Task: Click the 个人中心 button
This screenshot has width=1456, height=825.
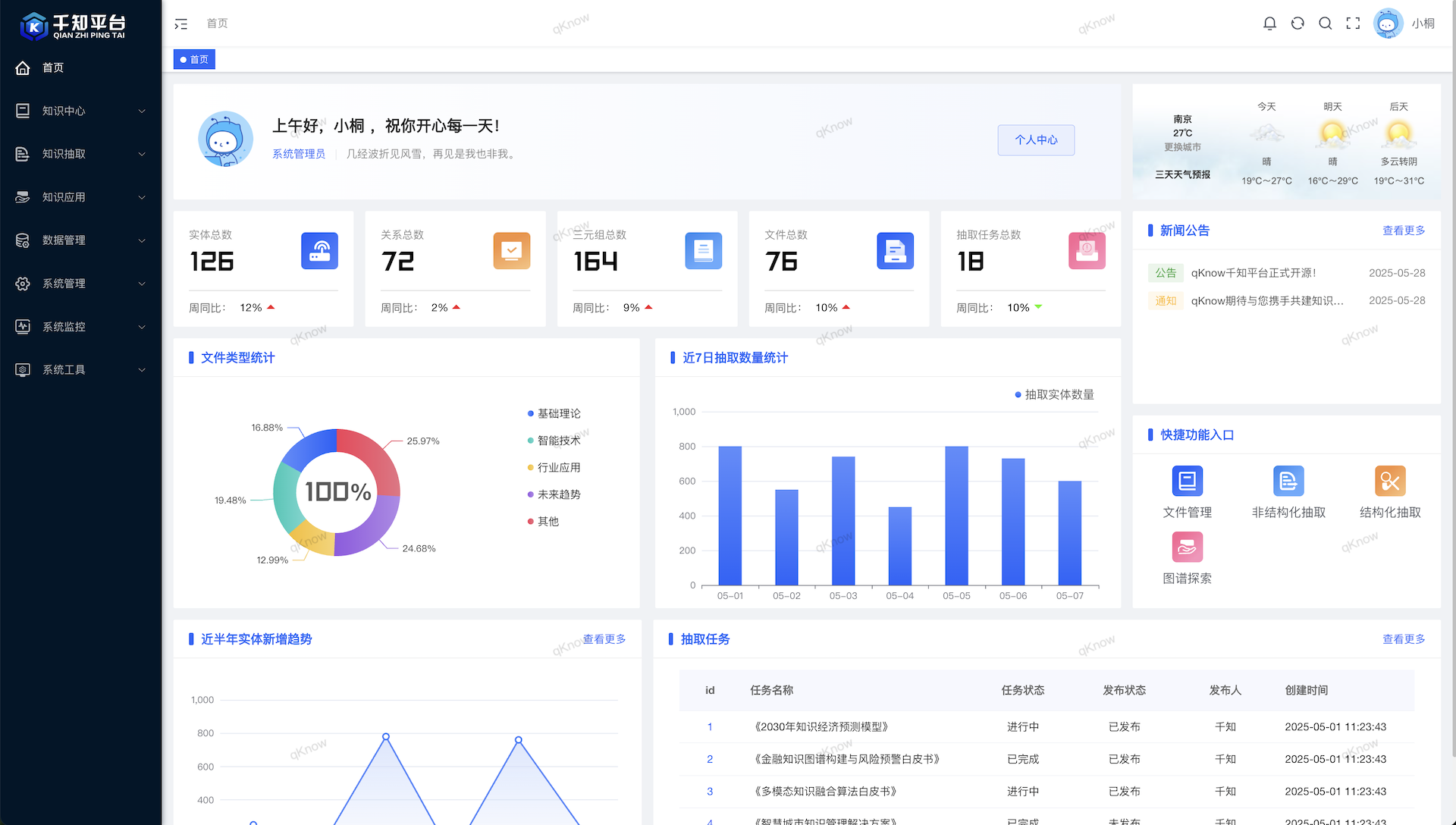Action: click(1036, 140)
